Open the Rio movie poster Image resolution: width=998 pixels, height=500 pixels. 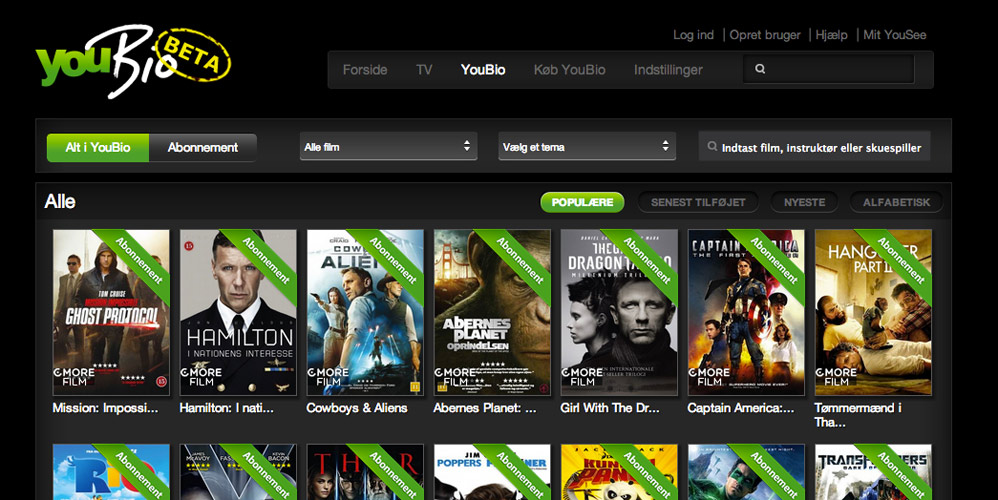[111, 472]
